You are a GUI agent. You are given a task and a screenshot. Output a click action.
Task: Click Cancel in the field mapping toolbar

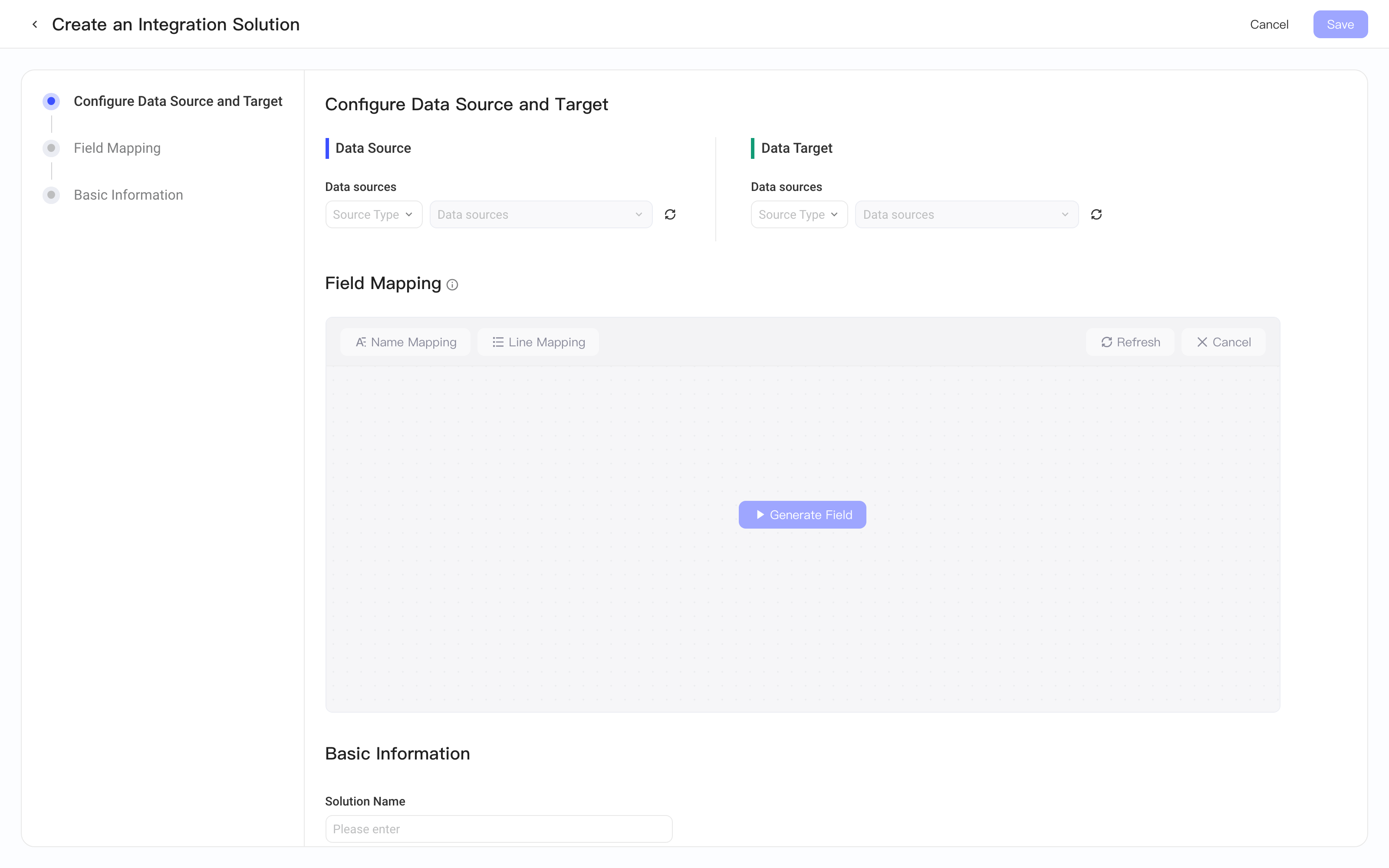pyautogui.click(x=1224, y=342)
